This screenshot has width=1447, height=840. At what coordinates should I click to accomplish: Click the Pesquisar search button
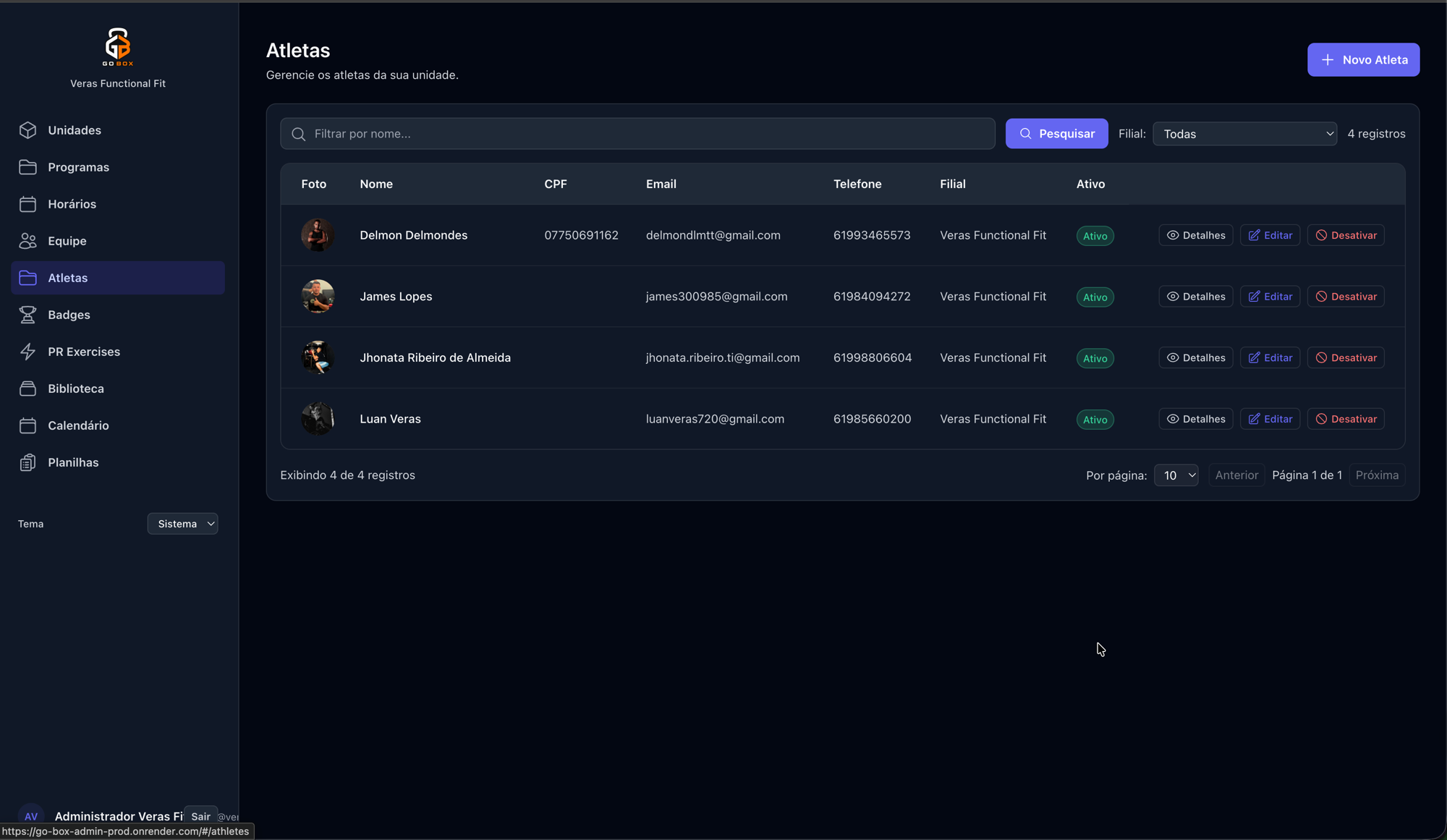point(1056,134)
